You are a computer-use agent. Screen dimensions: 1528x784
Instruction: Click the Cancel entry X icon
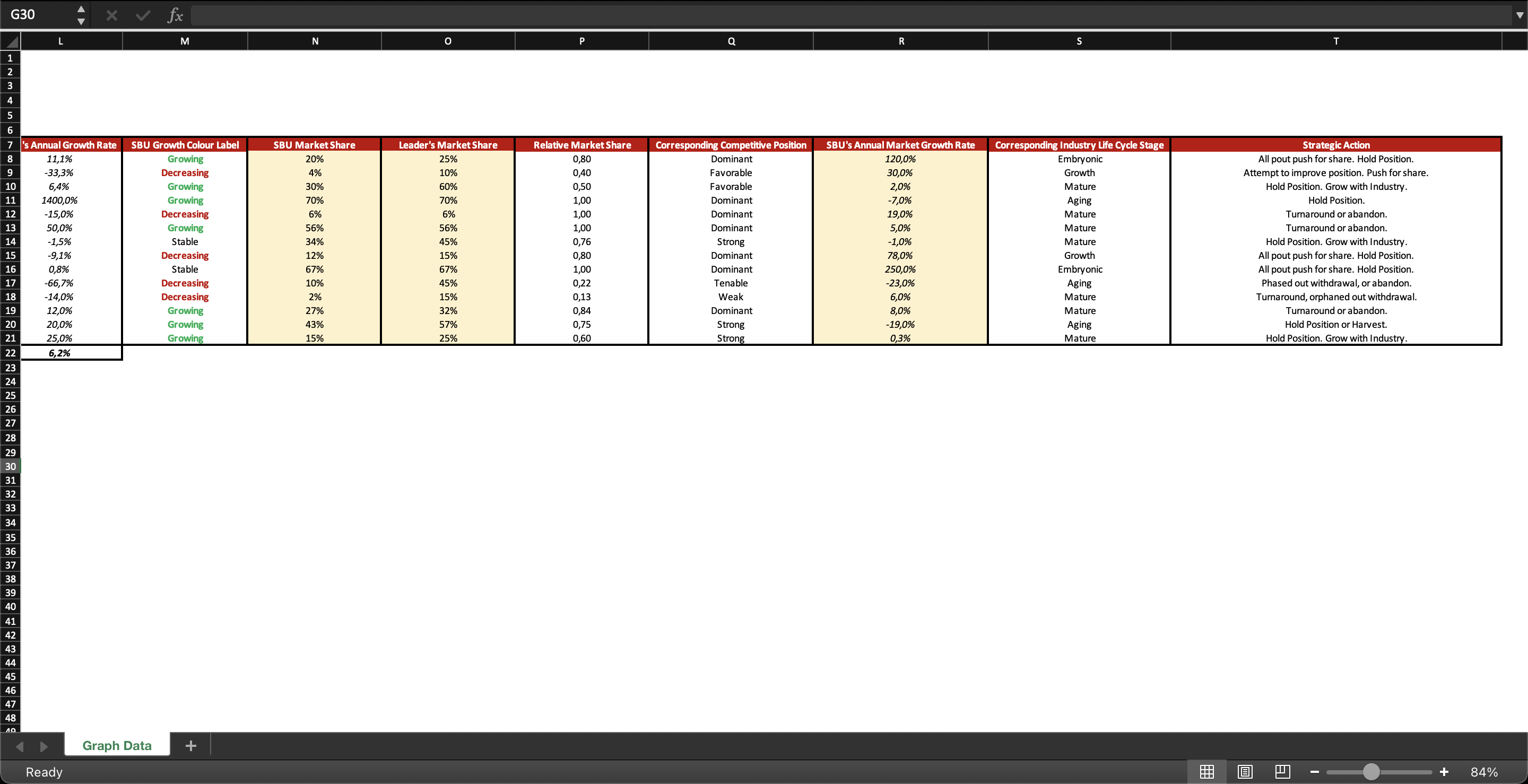tap(111, 15)
